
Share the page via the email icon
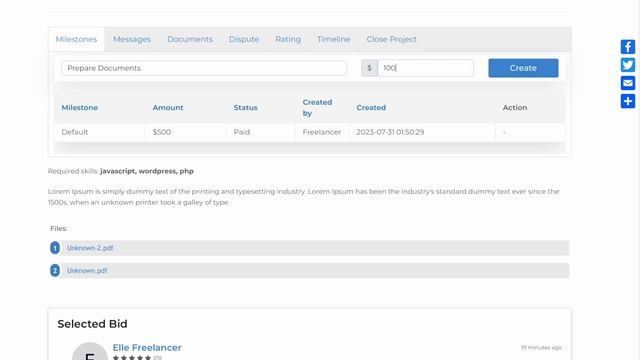(628, 83)
